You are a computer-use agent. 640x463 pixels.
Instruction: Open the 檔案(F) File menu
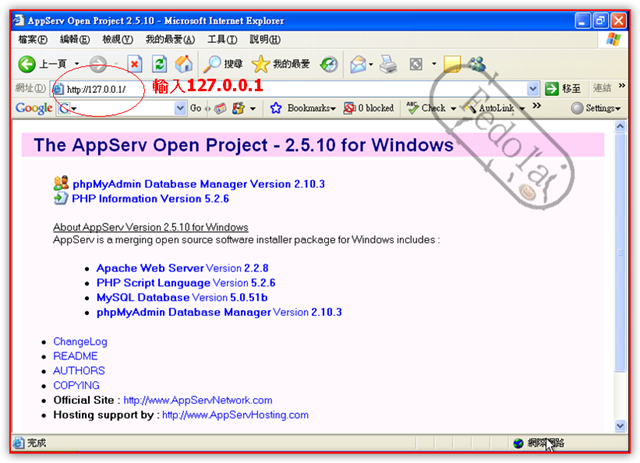33,39
